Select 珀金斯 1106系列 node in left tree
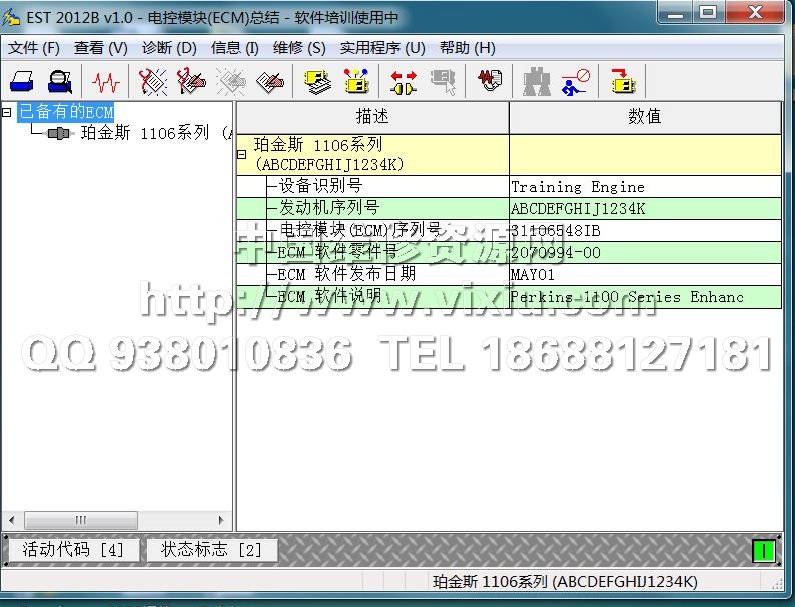 [144, 133]
